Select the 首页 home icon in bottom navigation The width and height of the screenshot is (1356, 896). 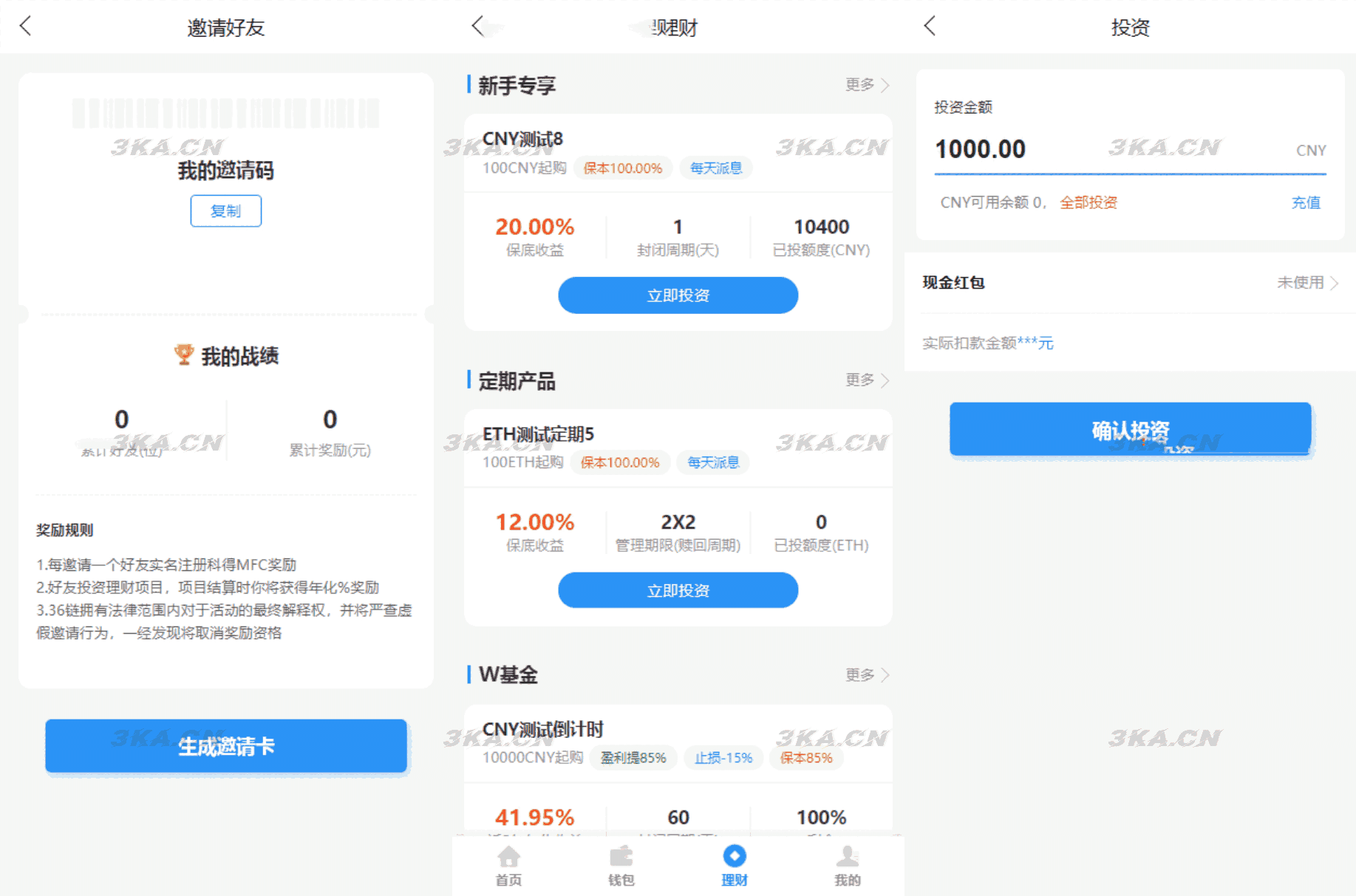click(x=507, y=856)
